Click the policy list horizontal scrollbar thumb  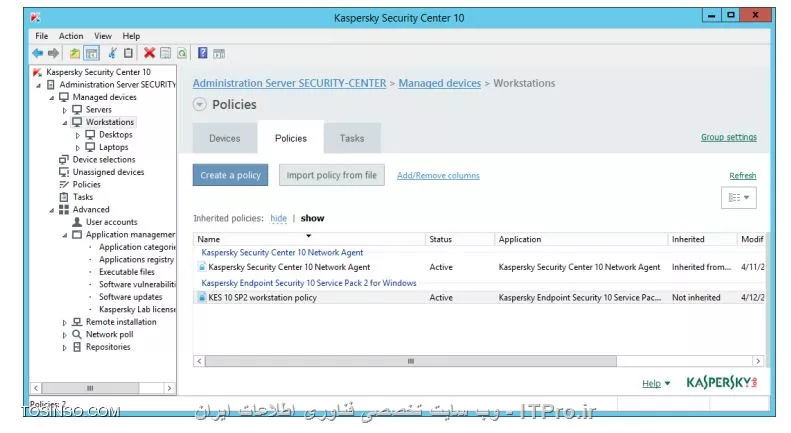411,361
